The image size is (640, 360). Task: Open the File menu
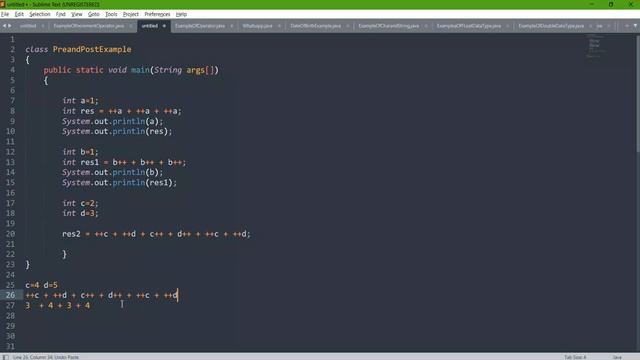pyautogui.click(x=5, y=14)
